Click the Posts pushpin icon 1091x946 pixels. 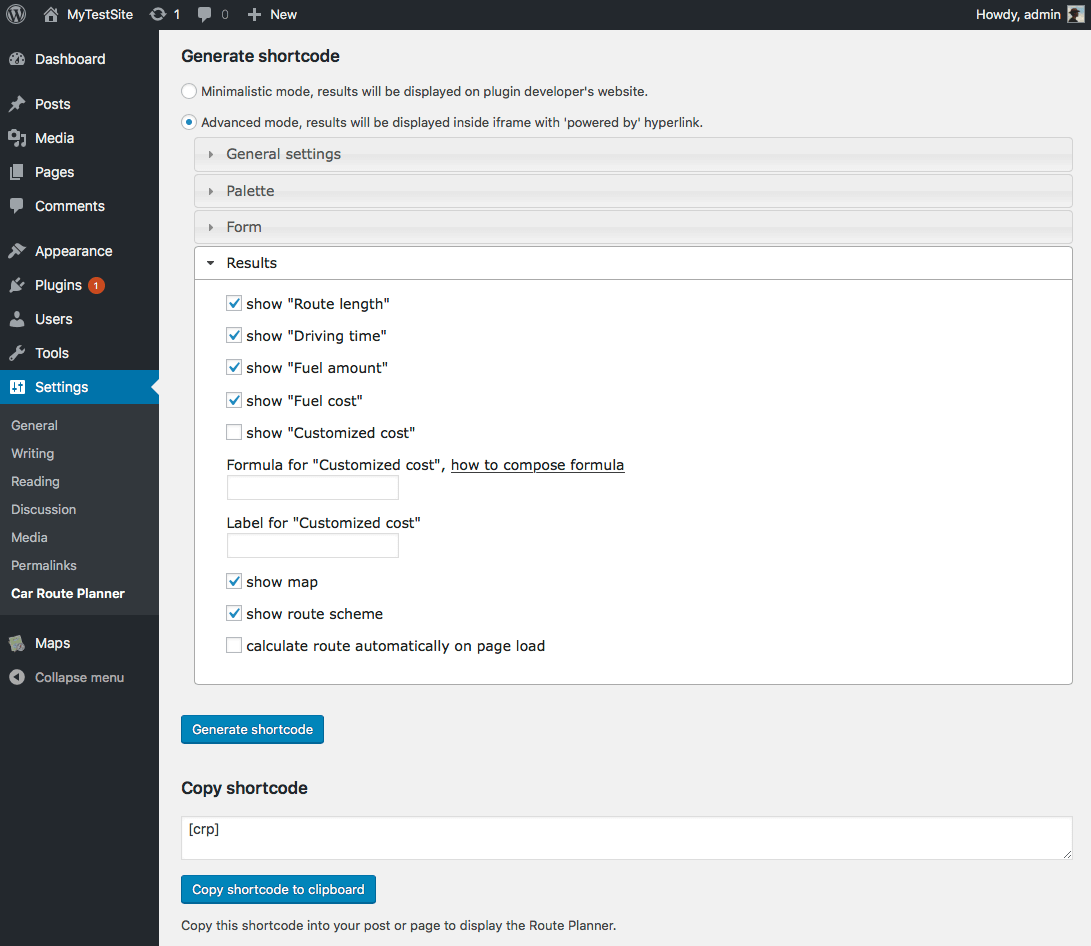(x=17, y=104)
